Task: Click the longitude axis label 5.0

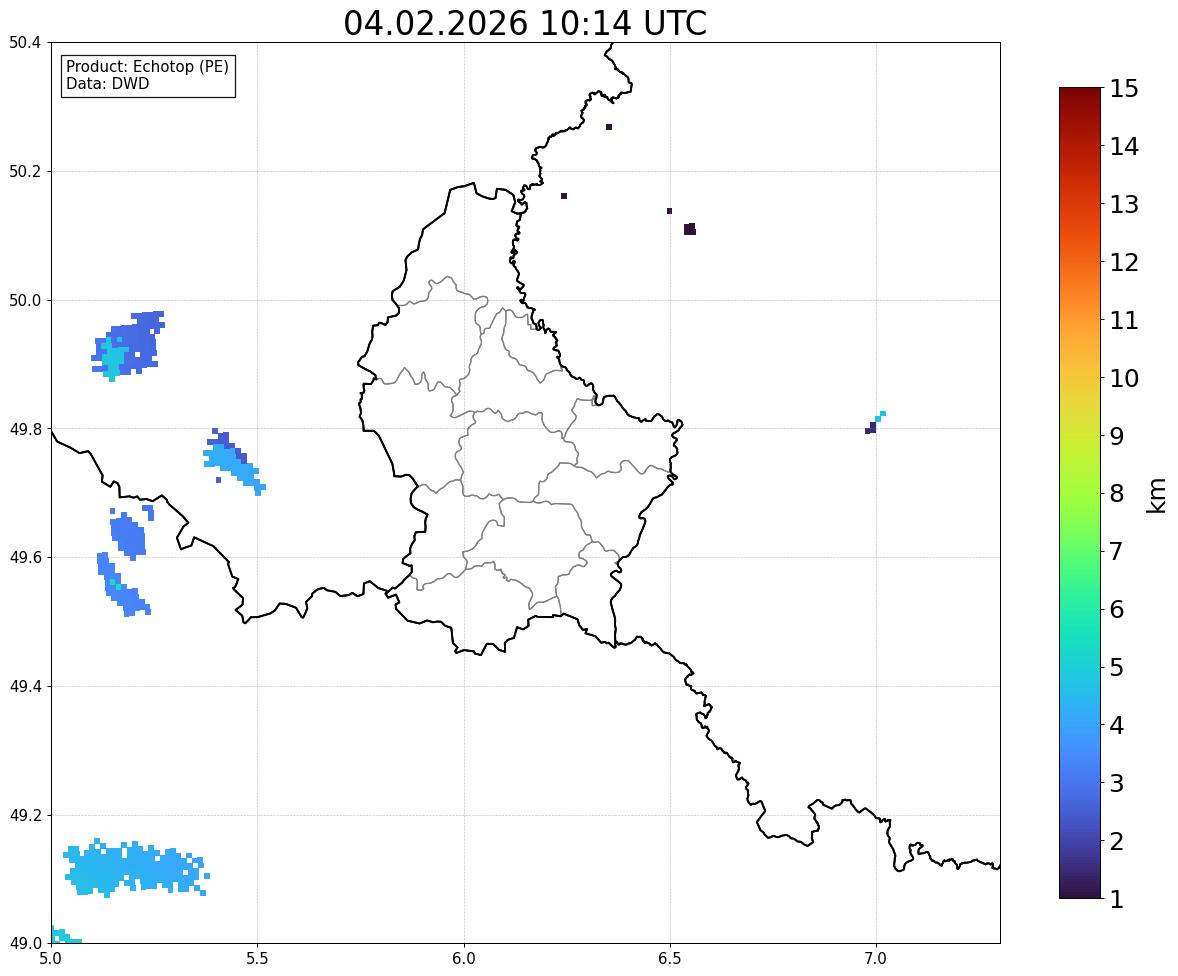Action: tap(51, 959)
